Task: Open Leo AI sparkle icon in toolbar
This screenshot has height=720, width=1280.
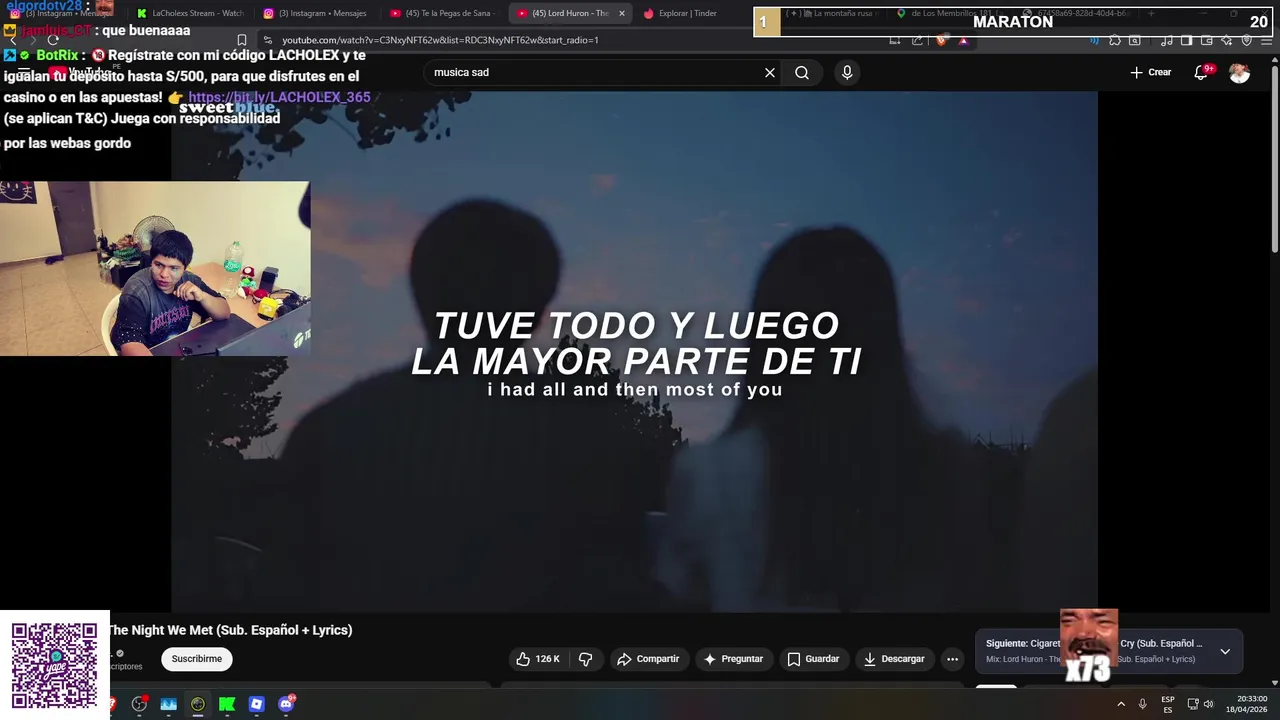Action: (x=1226, y=40)
